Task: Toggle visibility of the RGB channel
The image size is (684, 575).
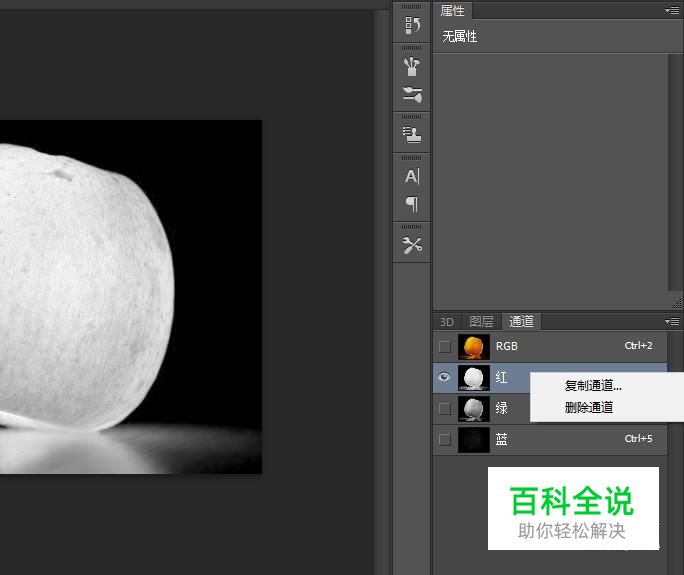Action: point(445,346)
